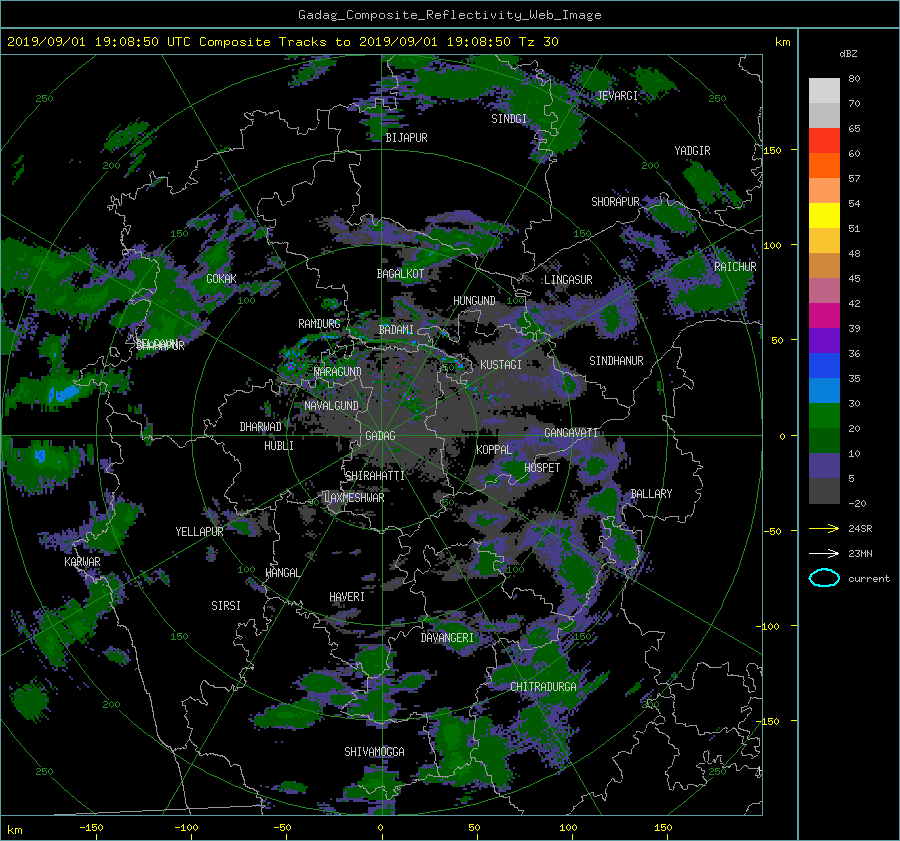Click the Tz 30 header value

point(538,42)
